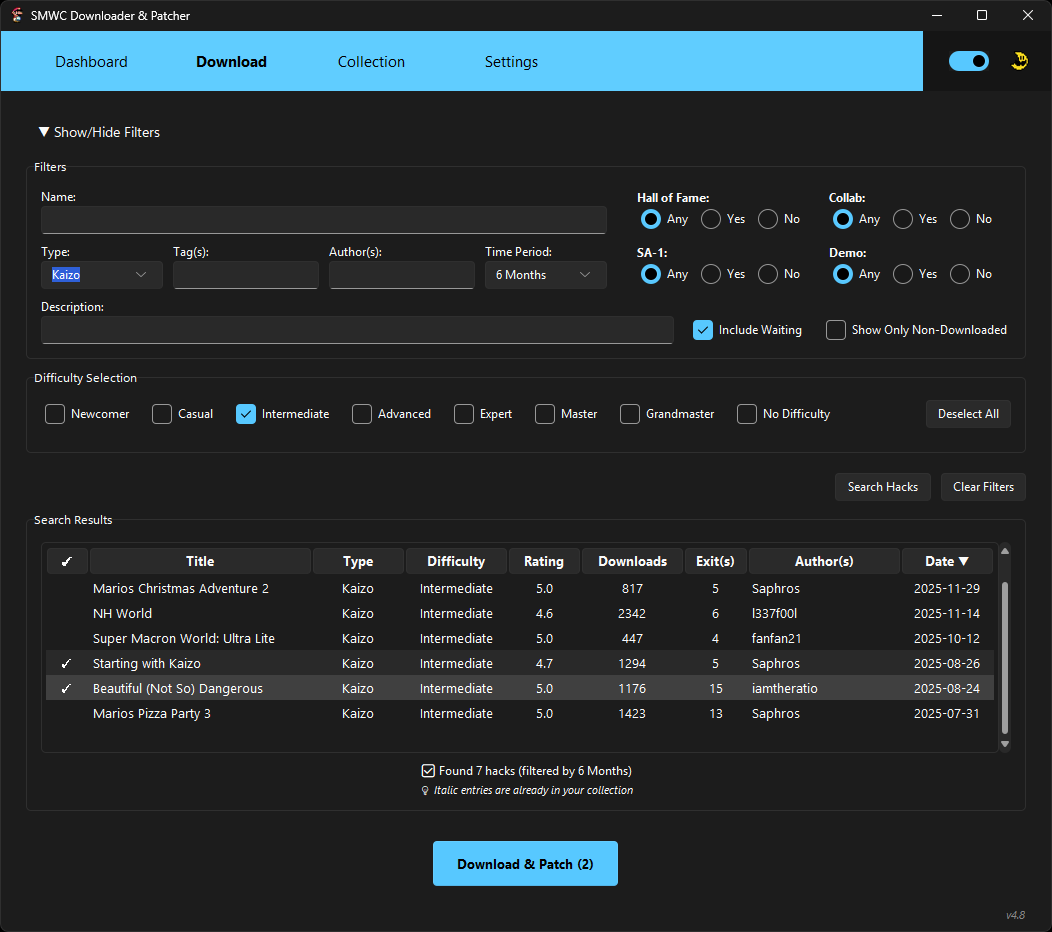Click the yellow moon theme icon
1052x932 pixels.
tap(1020, 61)
